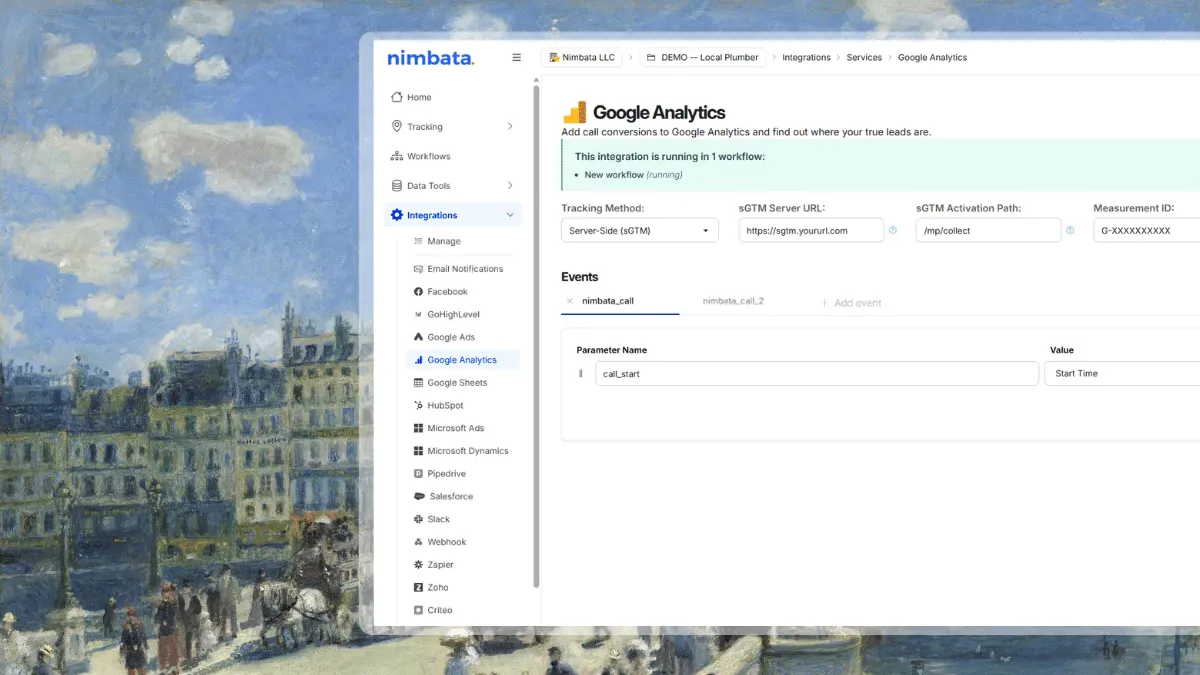
Task: Switch to the nimbata_call_2 event tab
Action: click(733, 301)
